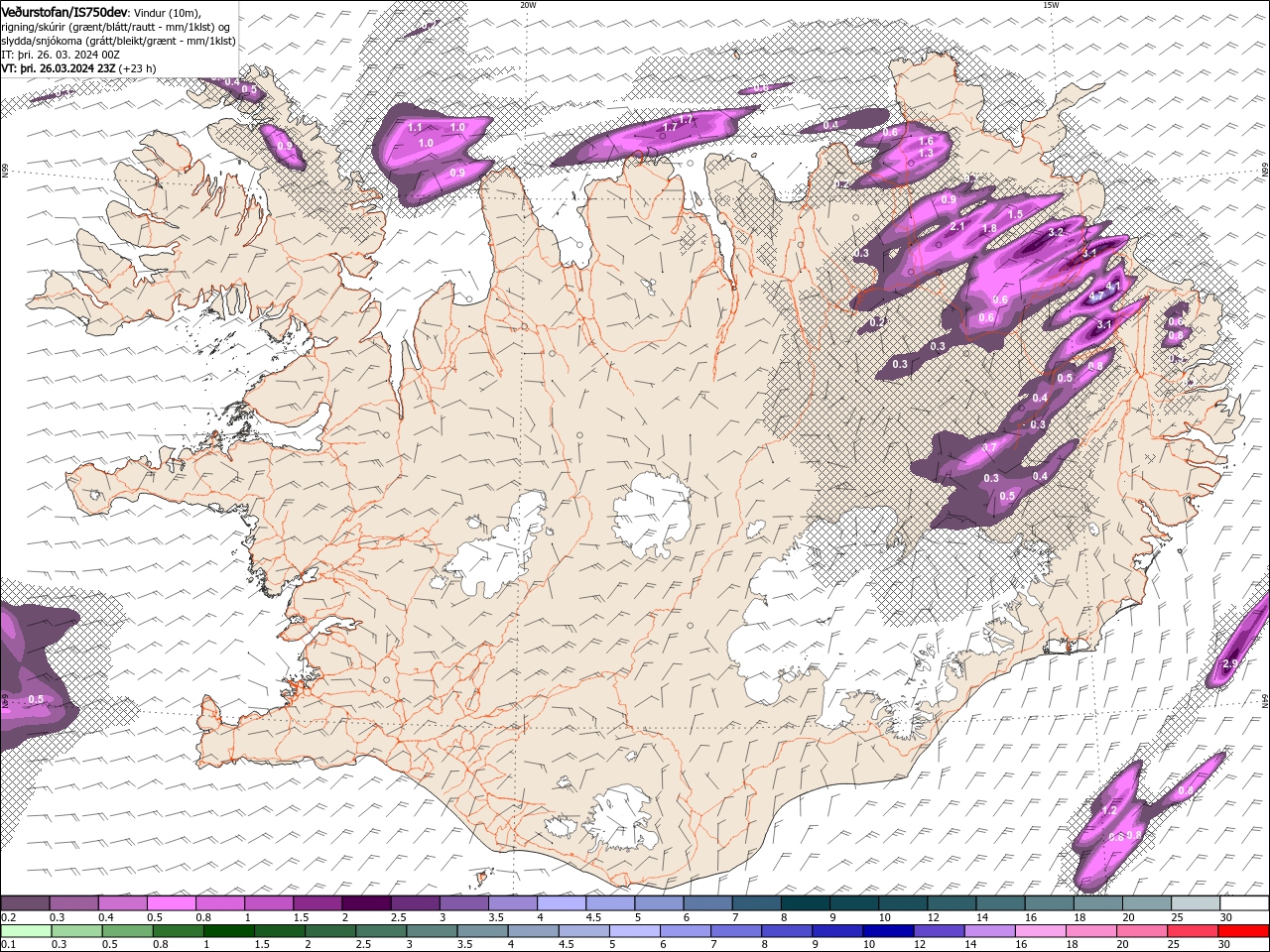Select the 'IT: þri. 26. 03. 2024 00Z' line
The height and width of the screenshot is (952, 1270).
[60, 55]
